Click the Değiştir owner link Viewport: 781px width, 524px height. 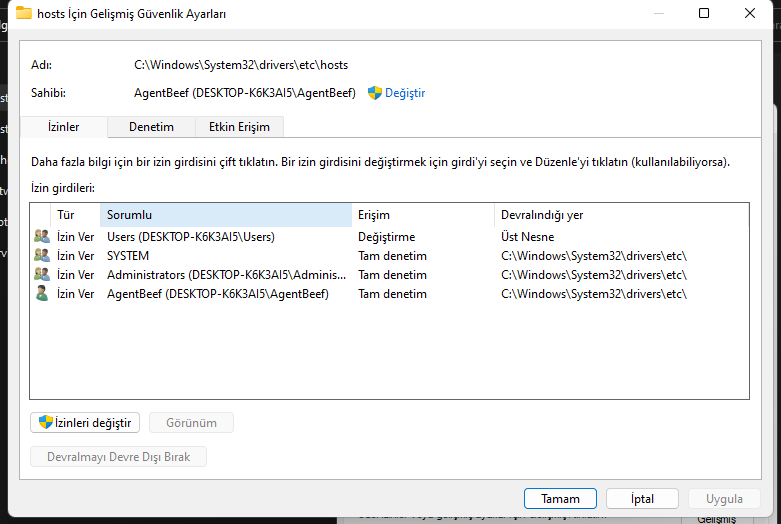[x=405, y=93]
